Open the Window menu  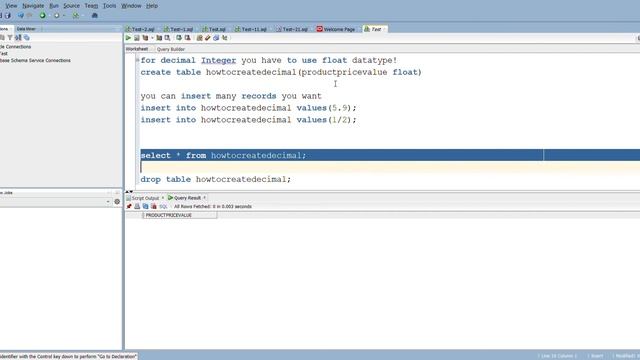click(x=131, y=6)
